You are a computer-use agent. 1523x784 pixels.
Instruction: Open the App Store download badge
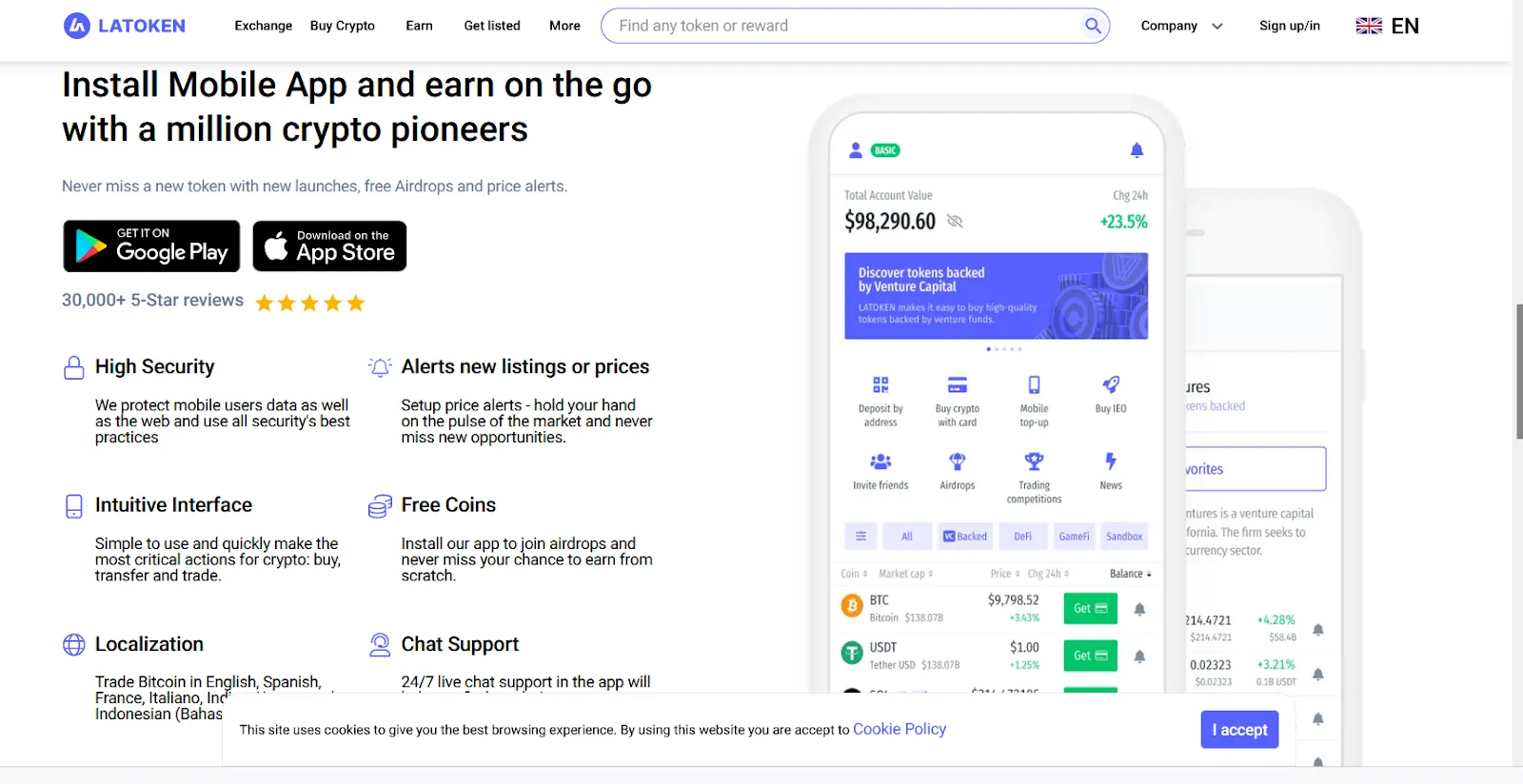tap(329, 246)
